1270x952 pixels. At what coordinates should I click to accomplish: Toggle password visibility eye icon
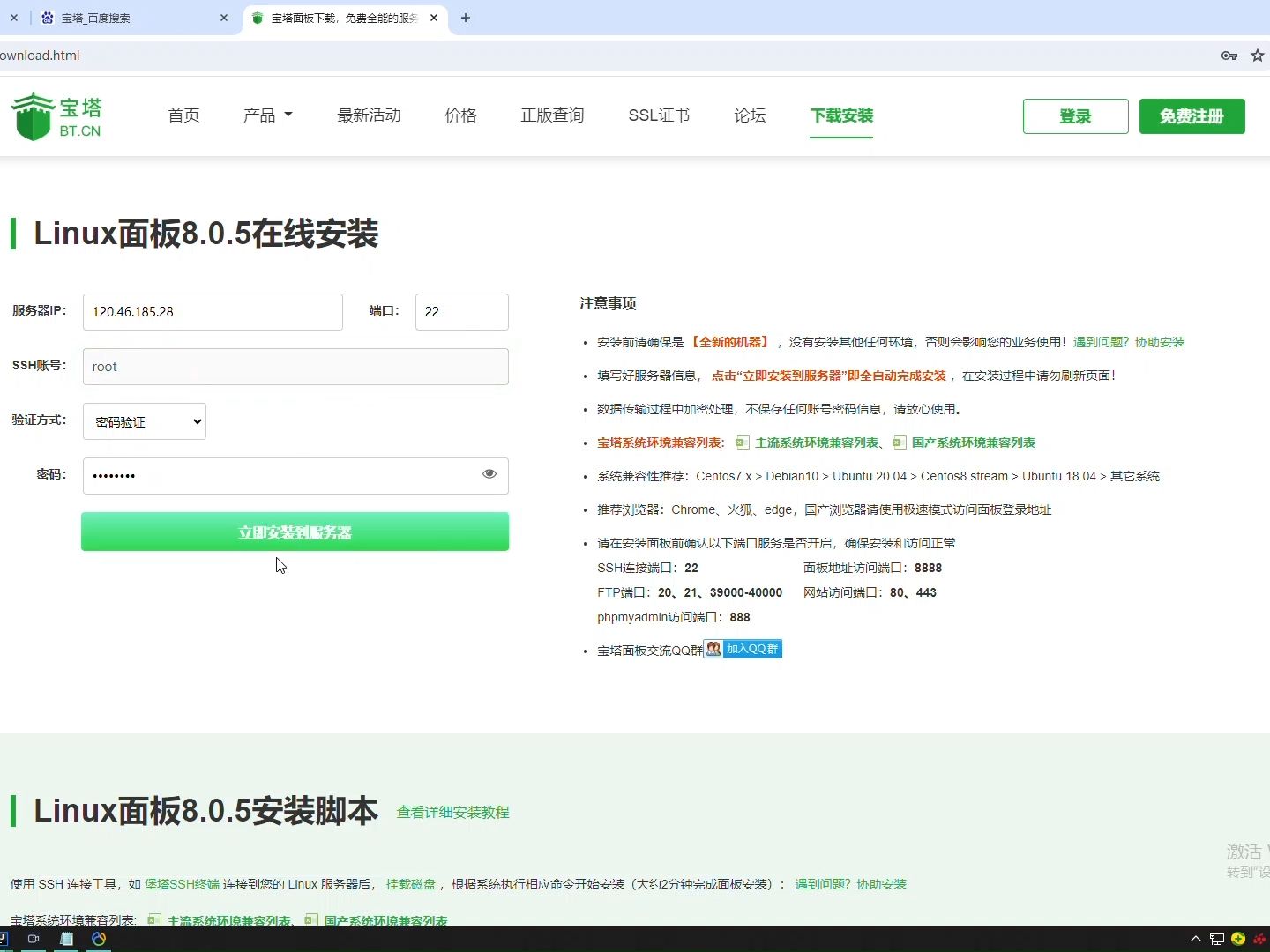tap(489, 474)
